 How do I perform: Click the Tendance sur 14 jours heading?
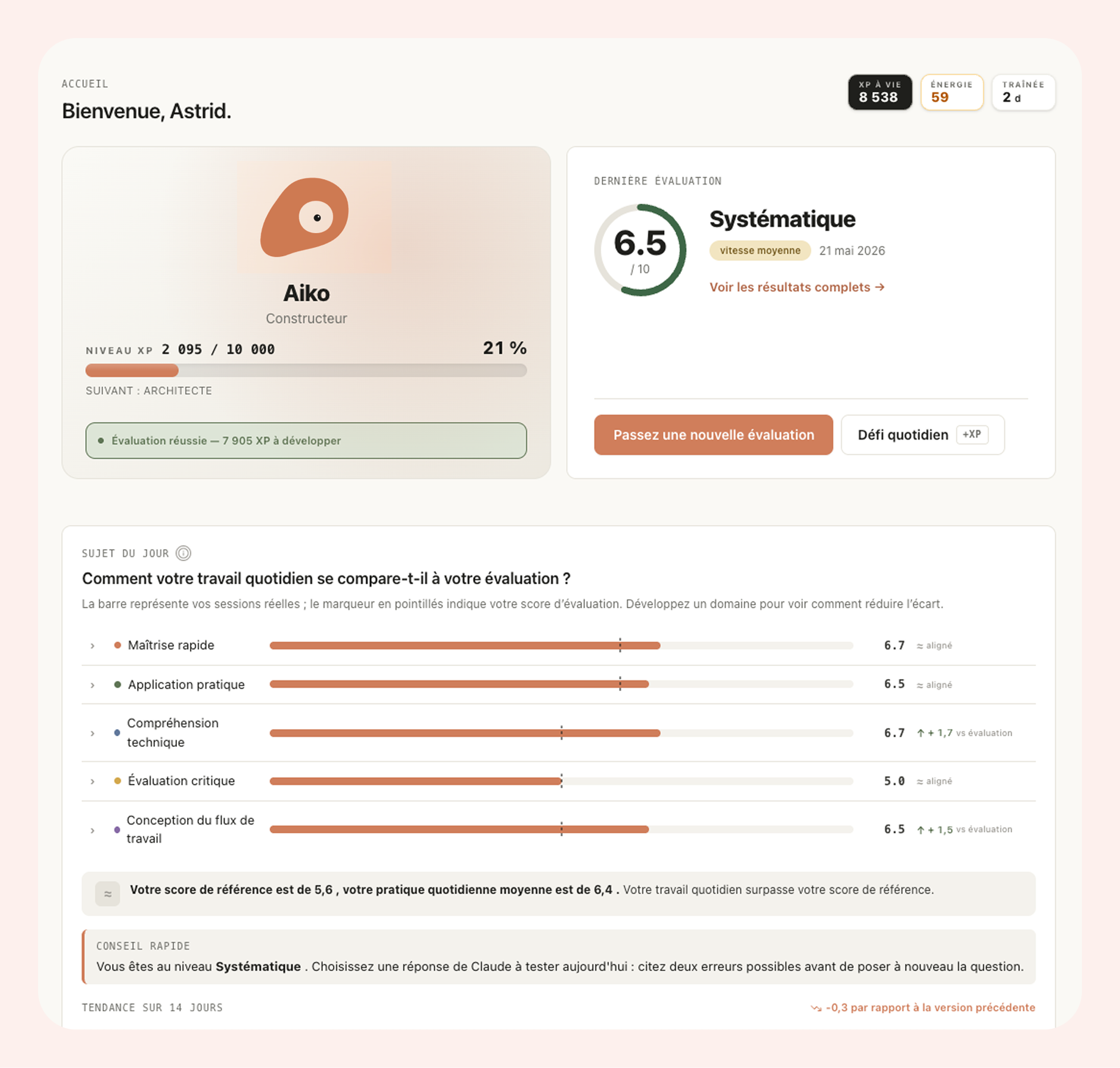point(153,1008)
